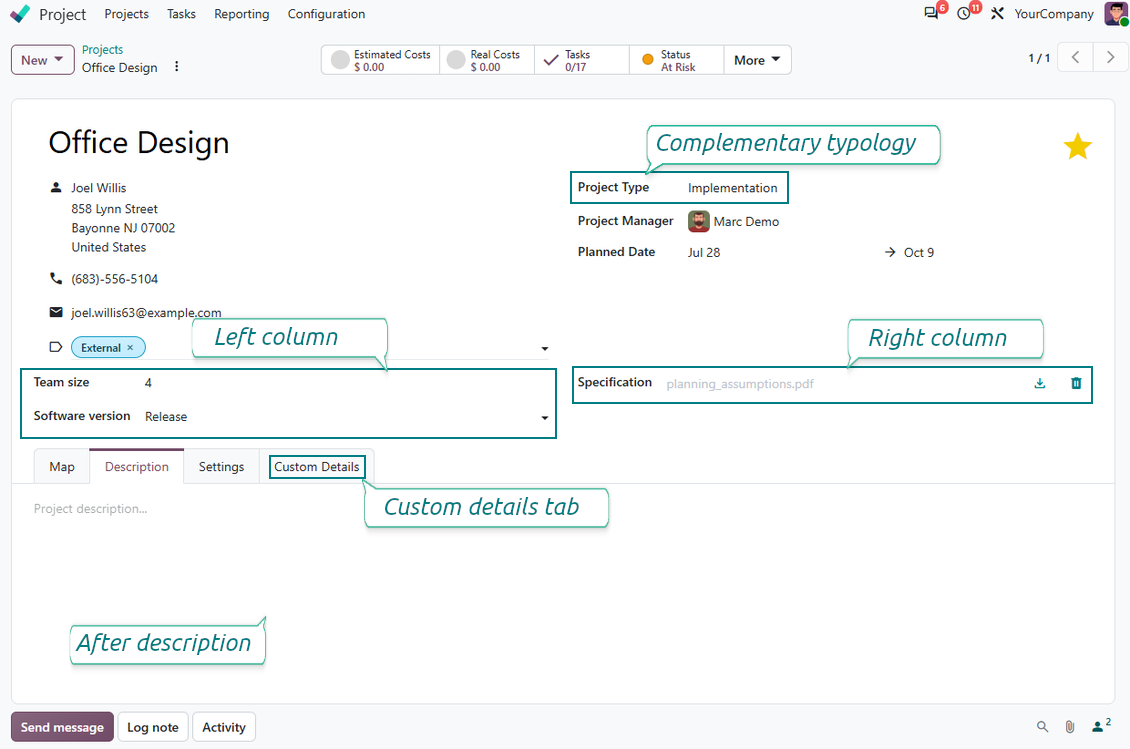Viewport: 1130px width, 749px height.
Task: Open the attachments paperclip
Action: 1070,727
